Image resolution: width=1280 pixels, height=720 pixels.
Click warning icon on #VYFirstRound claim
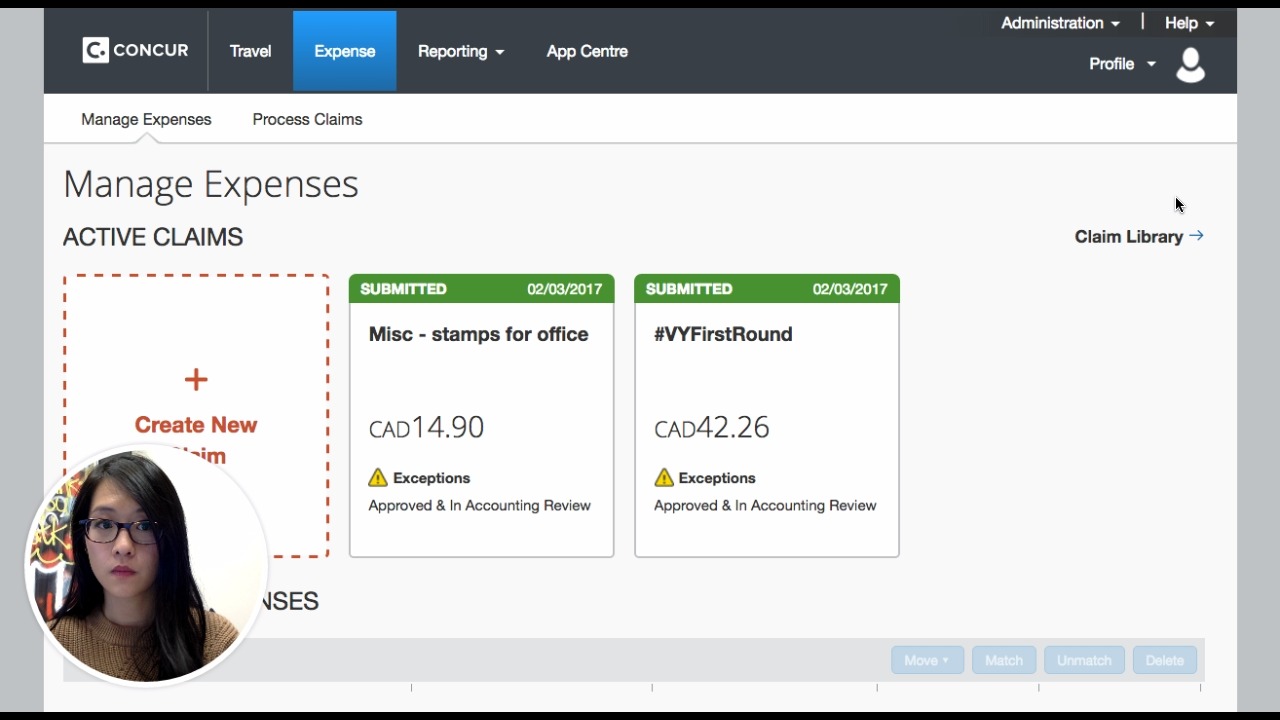tap(664, 477)
